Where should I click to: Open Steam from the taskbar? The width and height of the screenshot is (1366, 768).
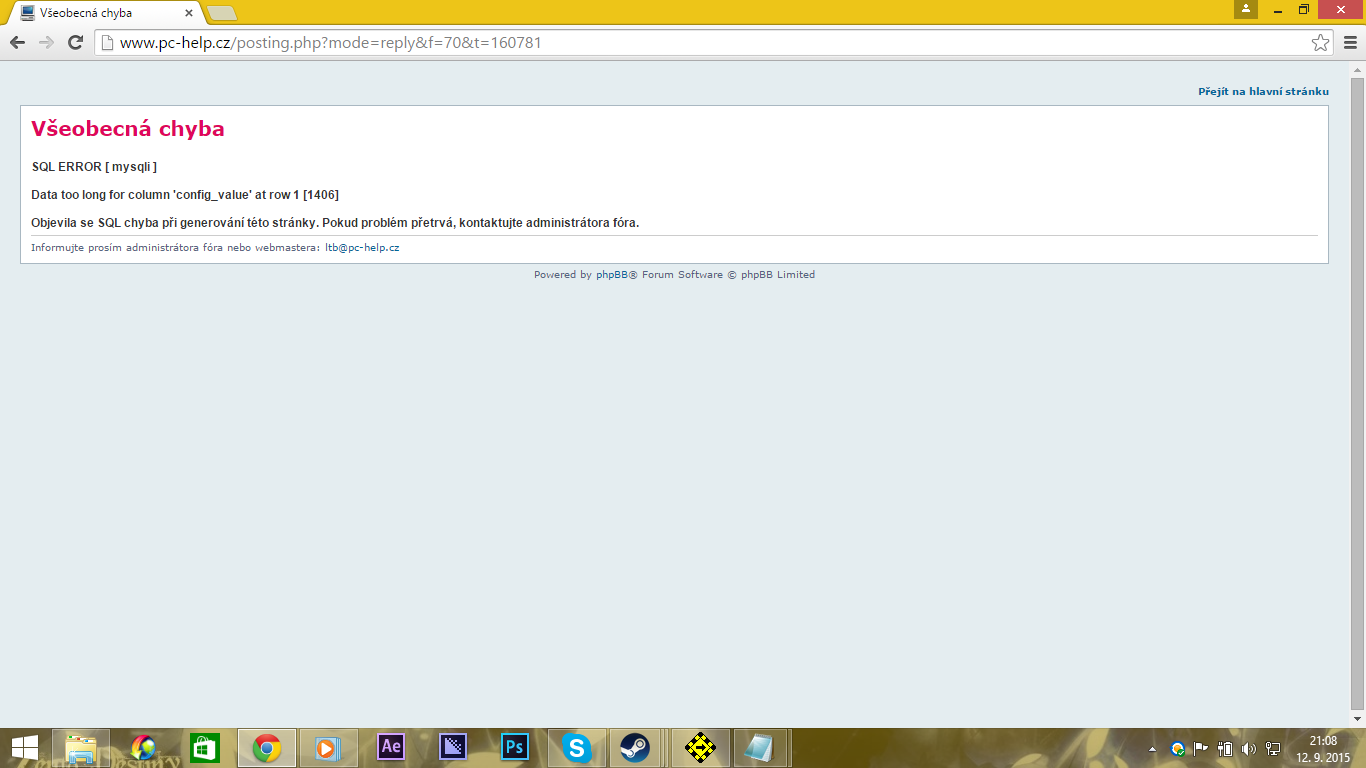(x=634, y=748)
